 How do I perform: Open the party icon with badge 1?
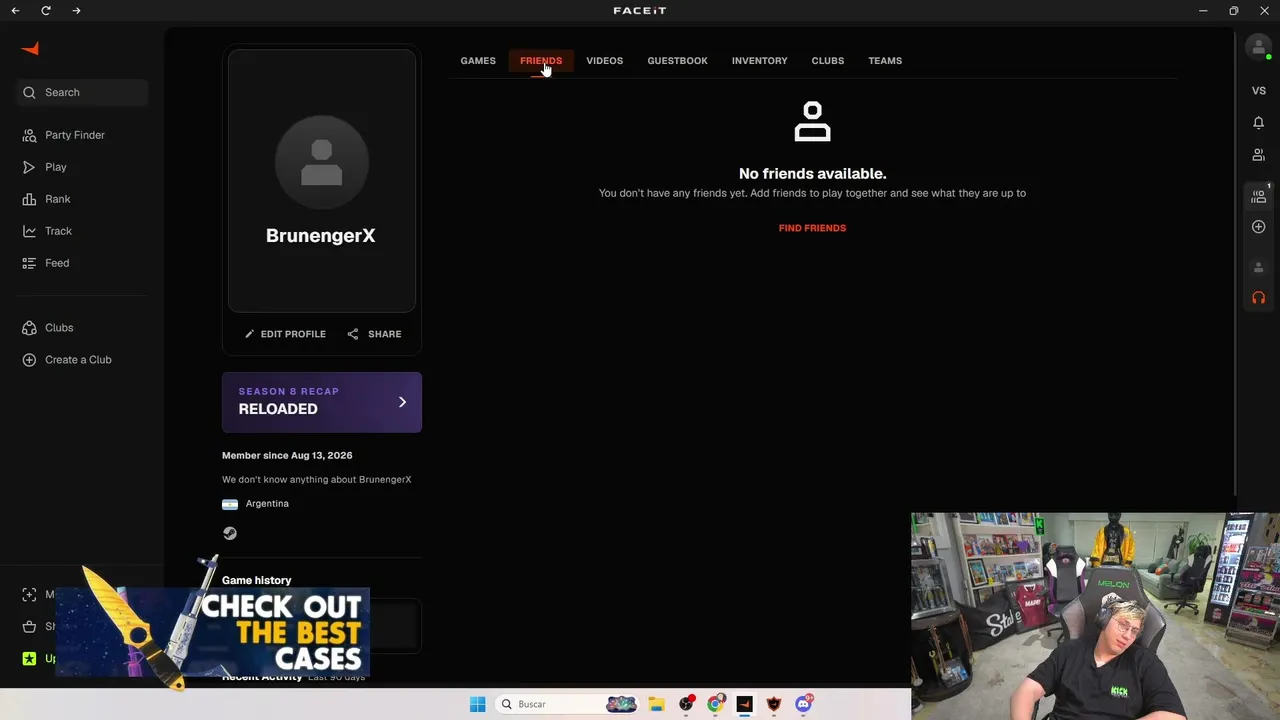[x=1259, y=196]
